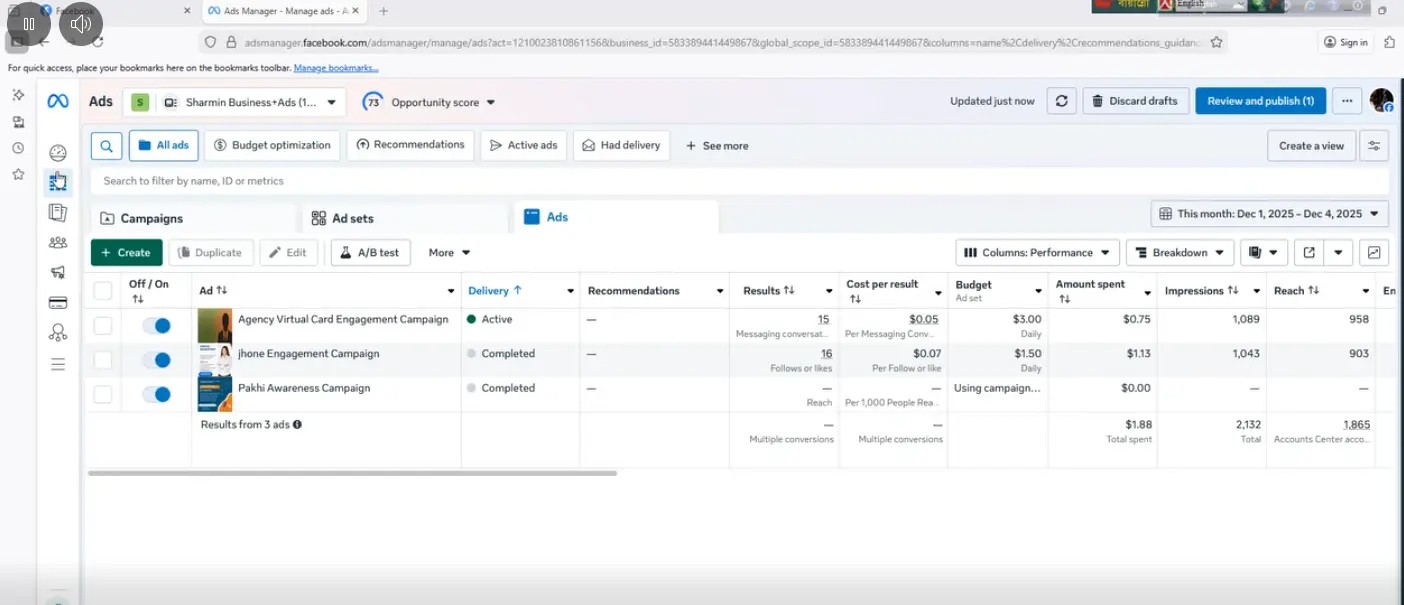This screenshot has height=605, width=1404.
Task: Select the Pakhi Awareness Campaign checkbox
Action: [103, 394]
